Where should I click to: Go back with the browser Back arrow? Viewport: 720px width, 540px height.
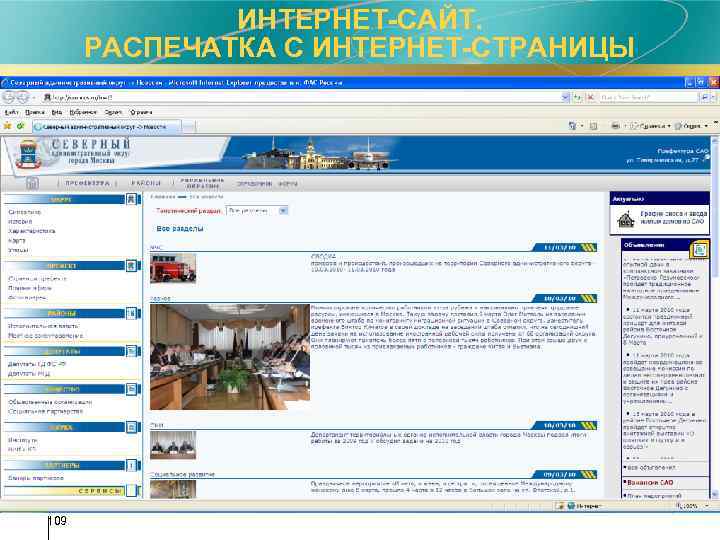[9, 97]
